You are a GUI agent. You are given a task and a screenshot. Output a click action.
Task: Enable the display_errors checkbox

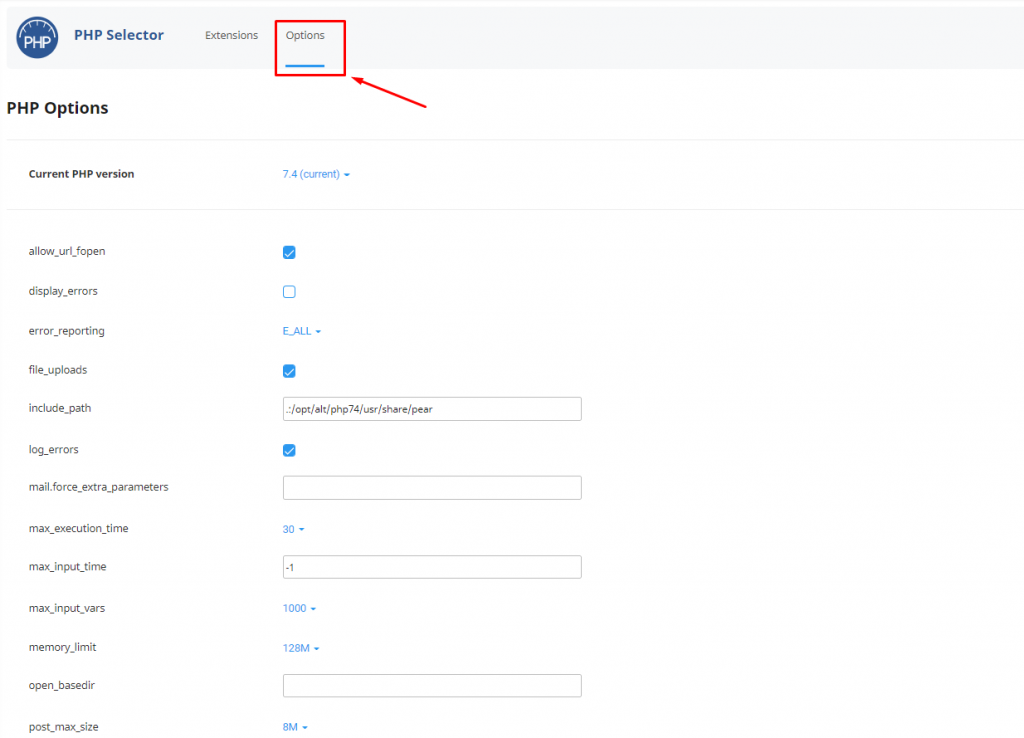point(289,291)
